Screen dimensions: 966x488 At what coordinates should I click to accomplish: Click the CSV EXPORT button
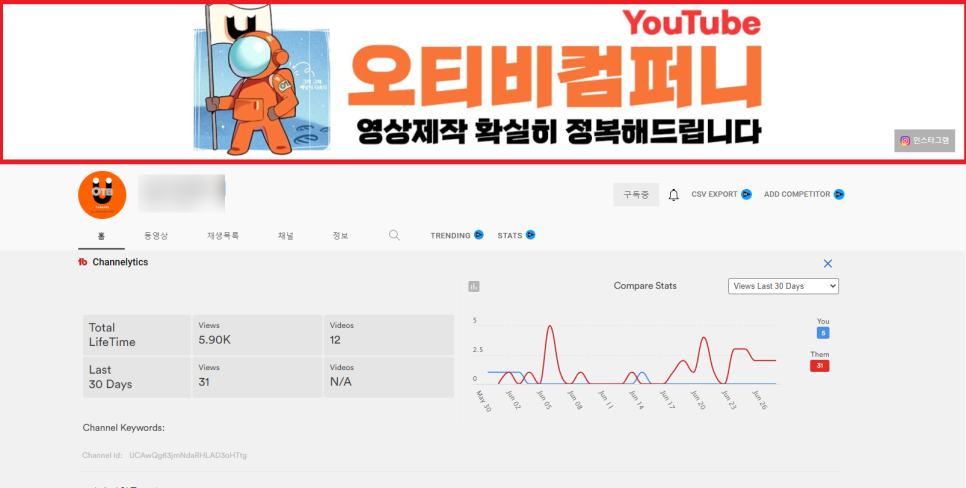click(x=721, y=194)
